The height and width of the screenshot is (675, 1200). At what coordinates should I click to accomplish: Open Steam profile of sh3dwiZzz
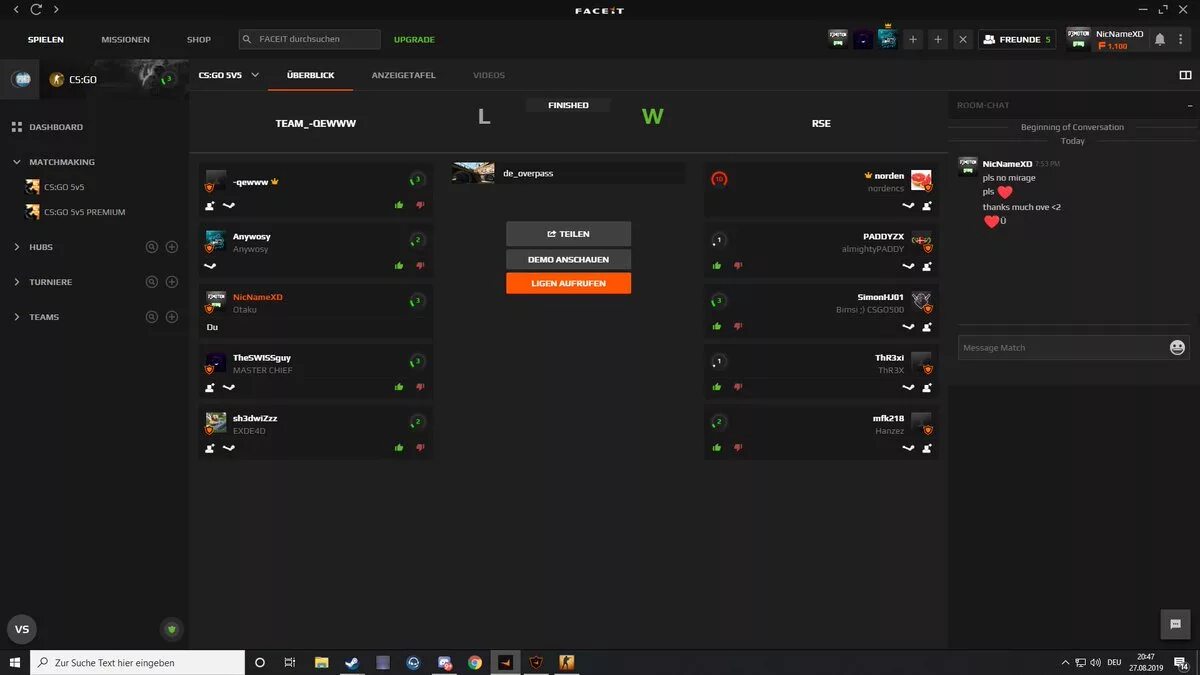tap(229, 447)
